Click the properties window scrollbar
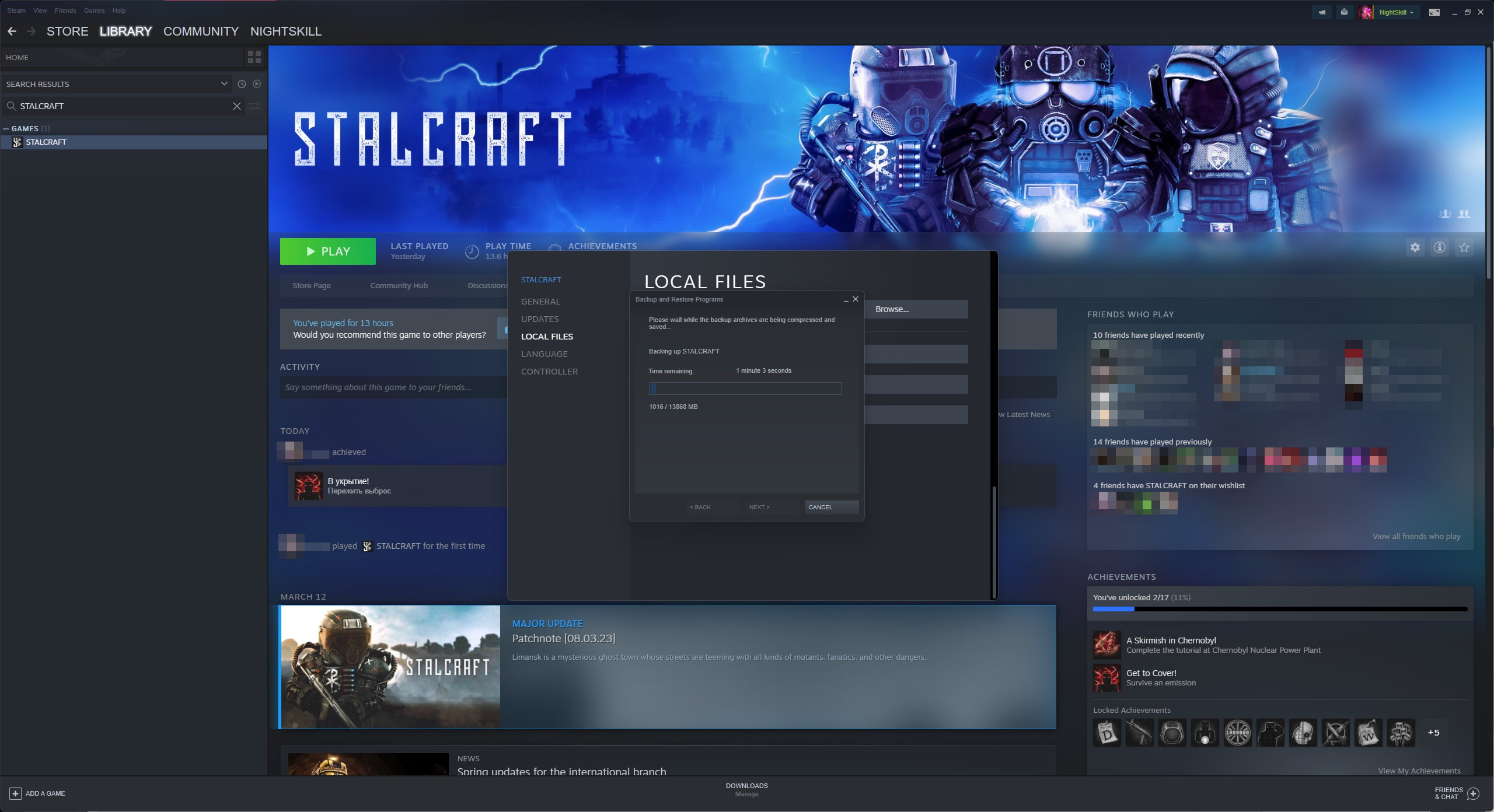This screenshot has width=1494, height=812. click(x=993, y=541)
